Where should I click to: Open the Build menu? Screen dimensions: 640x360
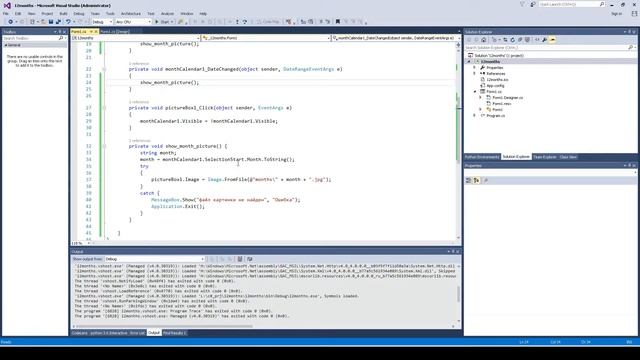pyautogui.click(x=63, y=13)
